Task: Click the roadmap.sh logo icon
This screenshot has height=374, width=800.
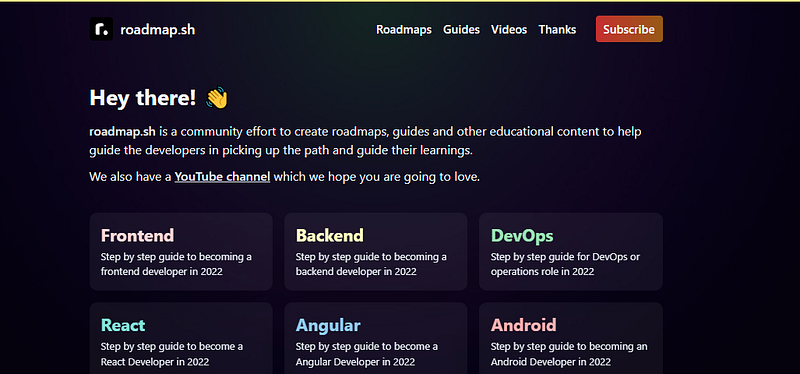Action: (101, 29)
